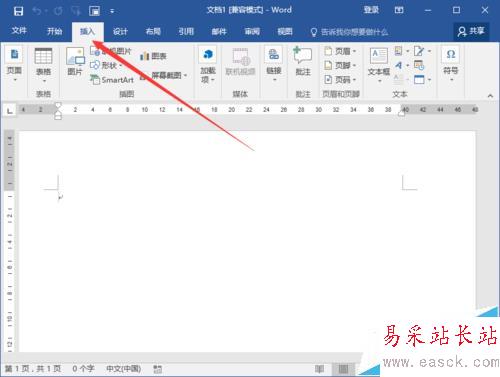
Task: Insert a picture with 图片
Action: (75, 61)
